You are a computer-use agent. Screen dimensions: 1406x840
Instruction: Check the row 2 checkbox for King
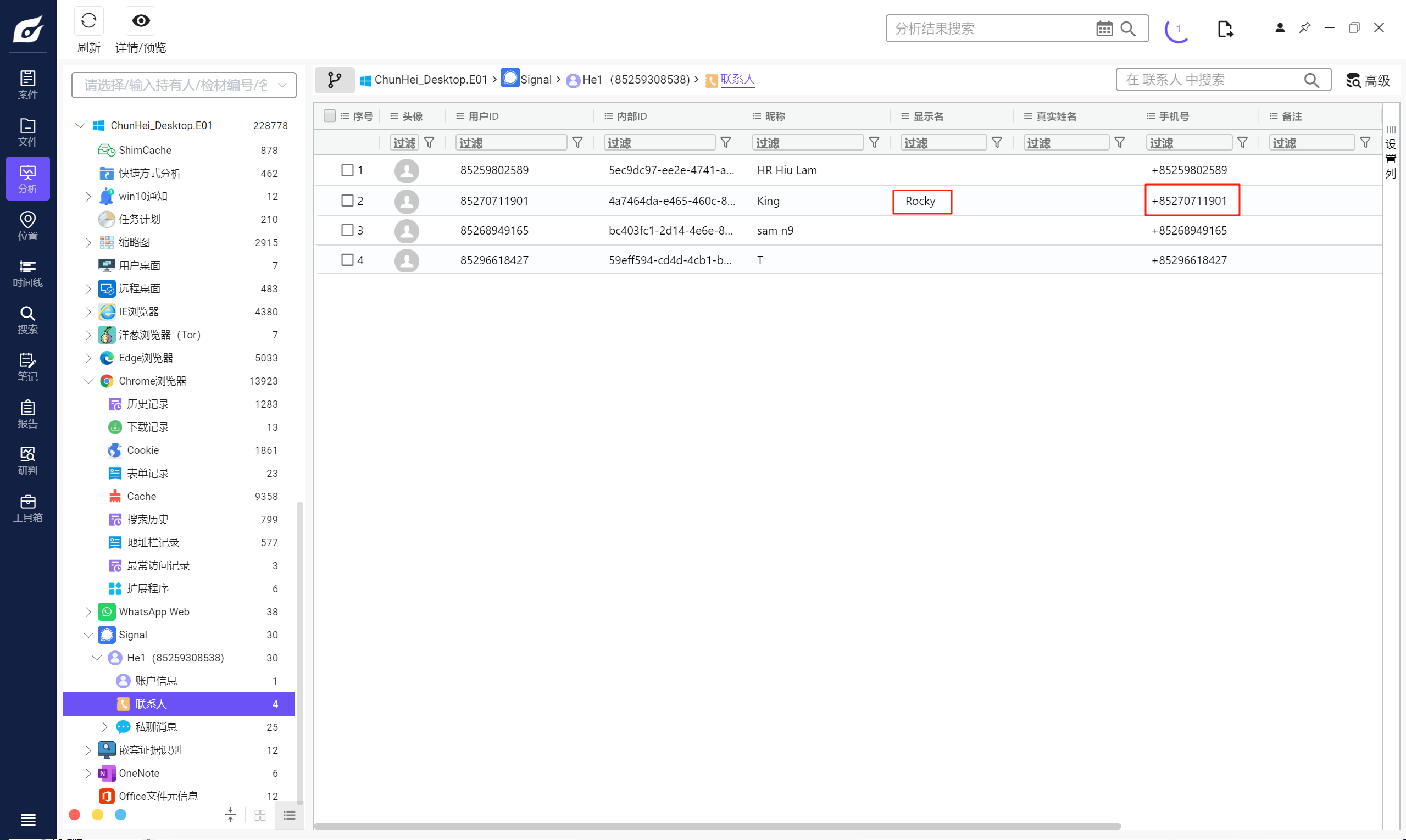tap(347, 201)
